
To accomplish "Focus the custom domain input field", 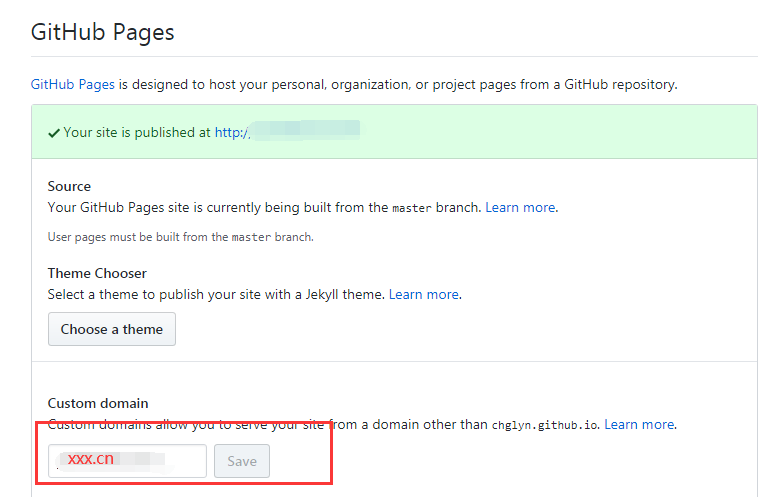I will click(x=127, y=461).
